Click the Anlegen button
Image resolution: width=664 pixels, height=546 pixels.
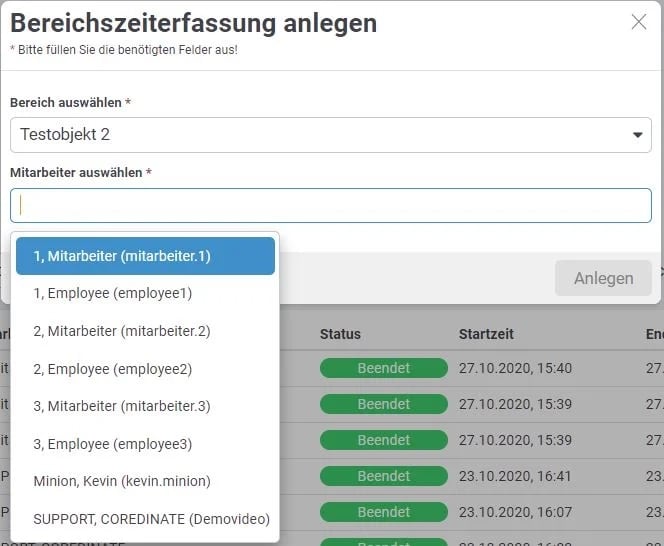coord(603,278)
